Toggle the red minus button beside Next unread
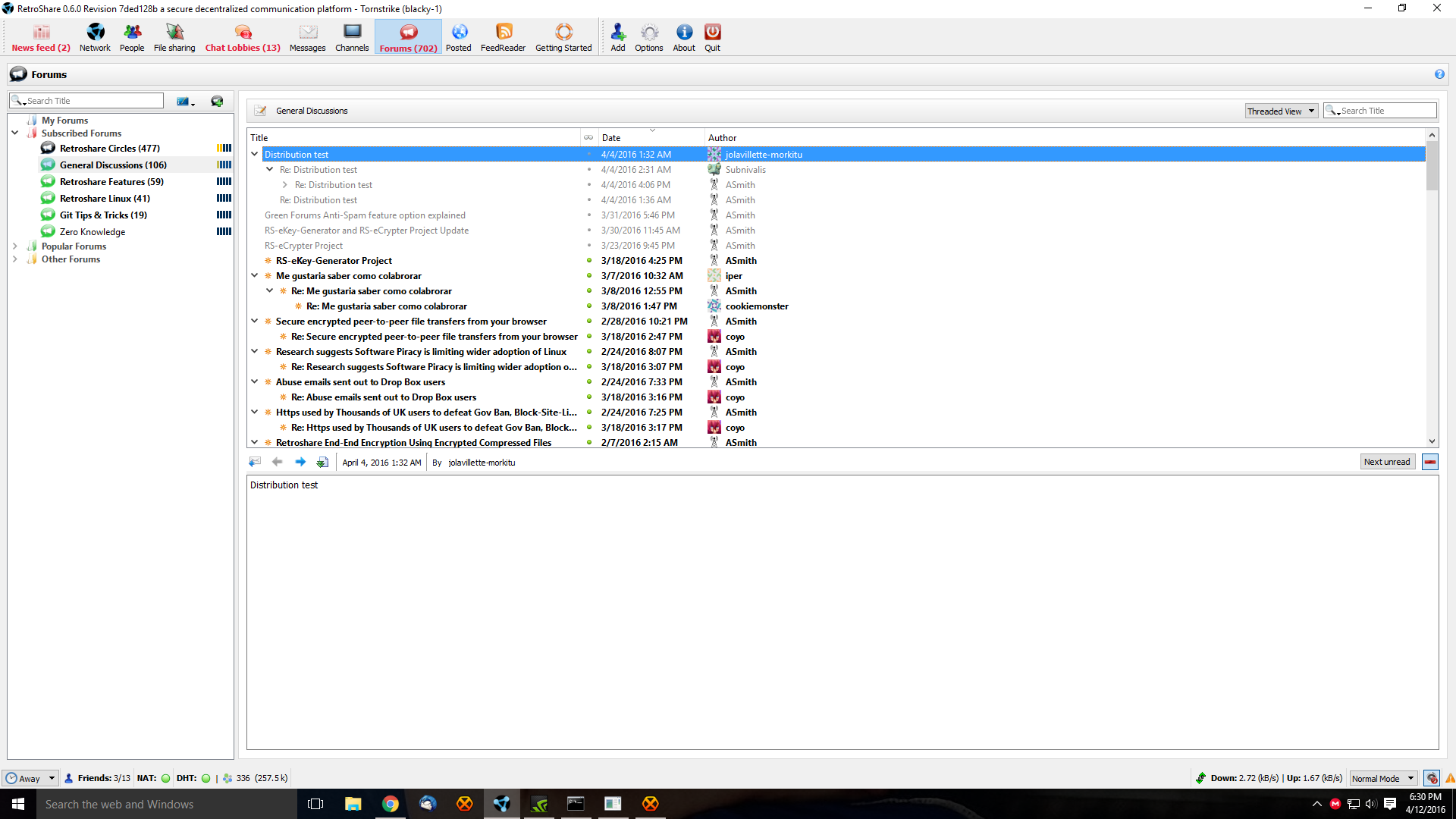1456x819 pixels. [x=1430, y=462]
